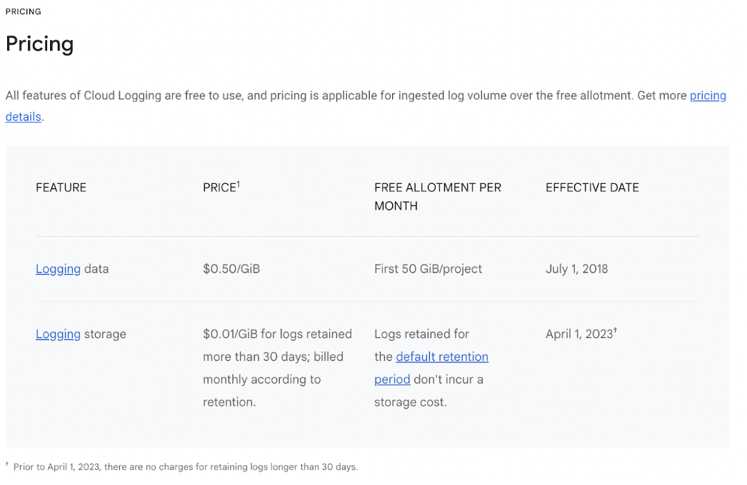Click the 'details' portion of pricing link
The width and height of the screenshot is (747, 485).
pyautogui.click(x=23, y=117)
